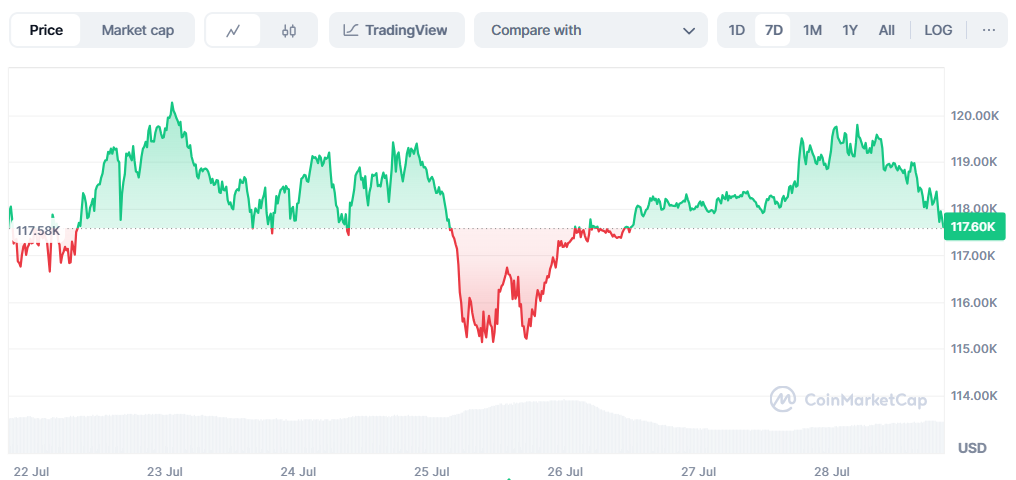The height and width of the screenshot is (480, 1016).
Task: Open the Compare with dropdown
Action: 591,30
